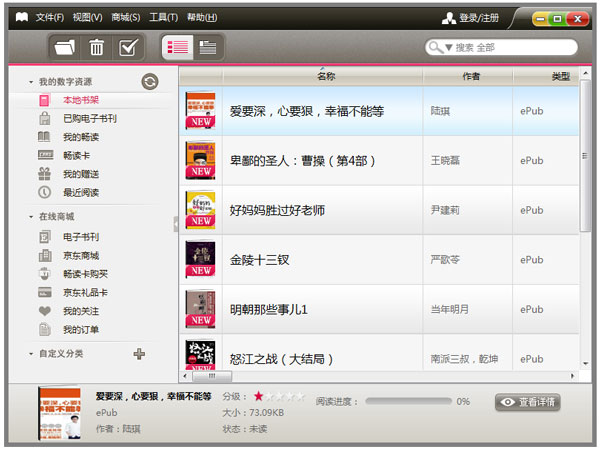Screen dimensions: 600x451
Task: Open 最近阅读 history item
Action: pos(80,192)
